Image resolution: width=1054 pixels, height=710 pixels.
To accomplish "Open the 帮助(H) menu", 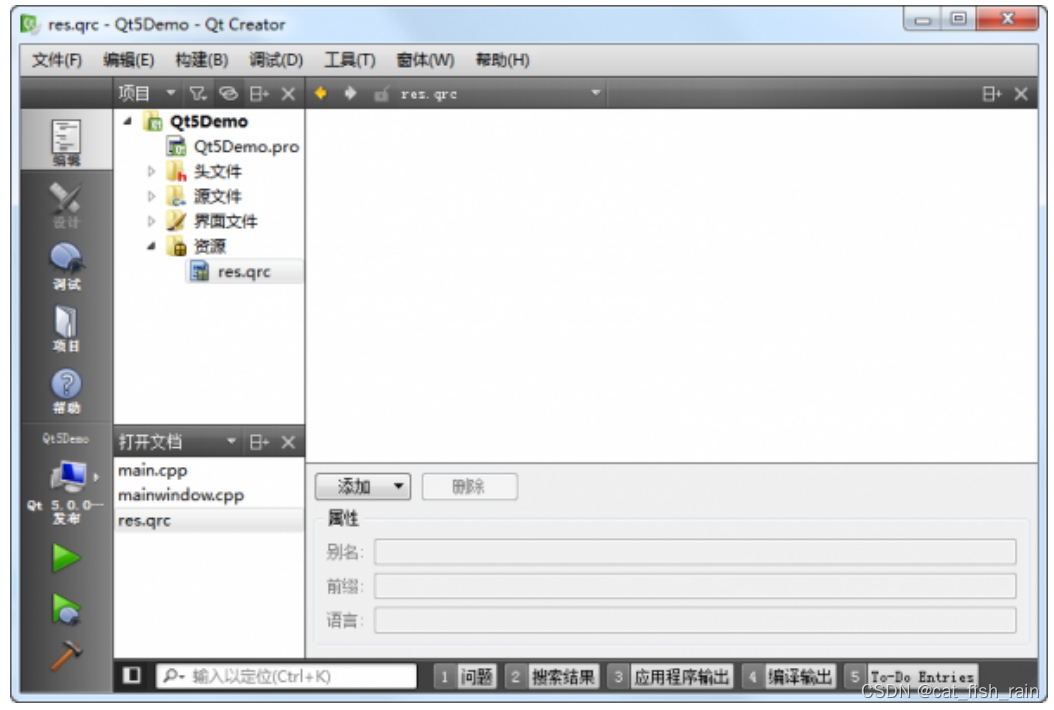I will pyautogui.click(x=503, y=61).
